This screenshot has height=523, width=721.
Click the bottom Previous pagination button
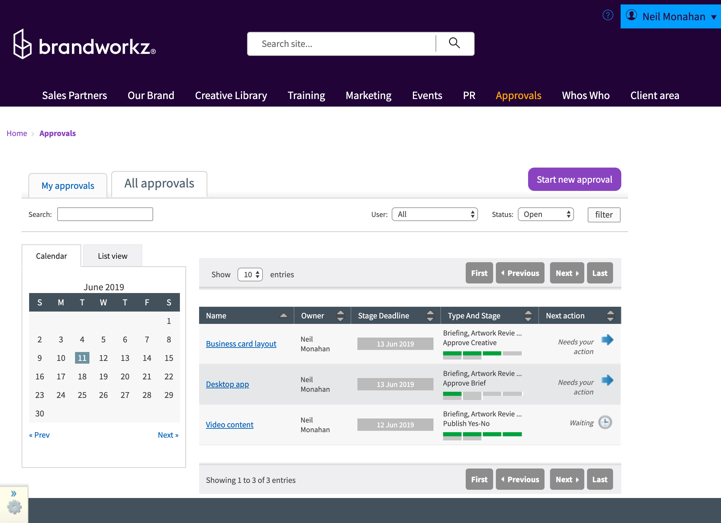pyautogui.click(x=520, y=479)
